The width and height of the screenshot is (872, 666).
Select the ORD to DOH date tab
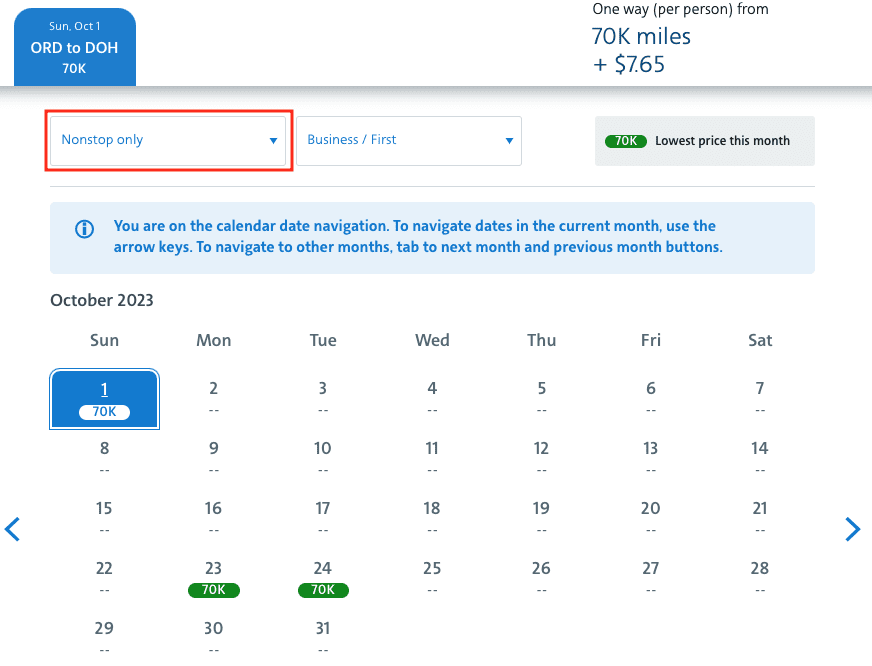(74, 46)
